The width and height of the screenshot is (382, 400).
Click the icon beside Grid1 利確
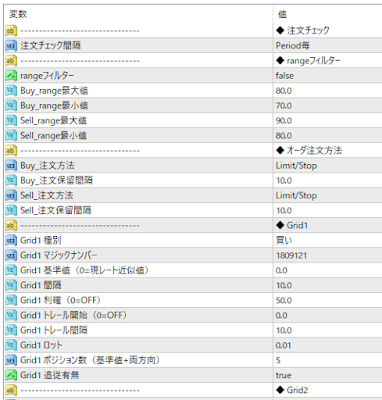(x=11, y=300)
